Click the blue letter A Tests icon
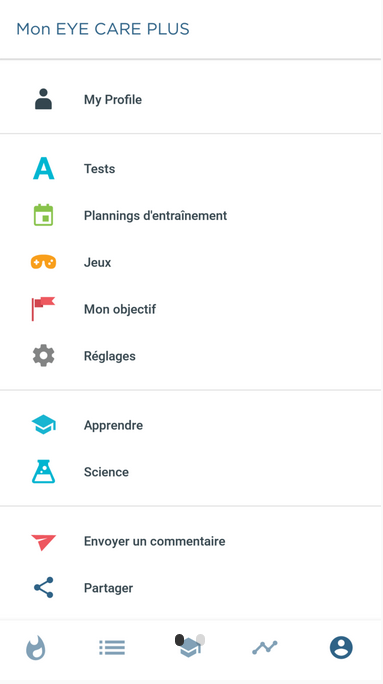 coord(44,169)
